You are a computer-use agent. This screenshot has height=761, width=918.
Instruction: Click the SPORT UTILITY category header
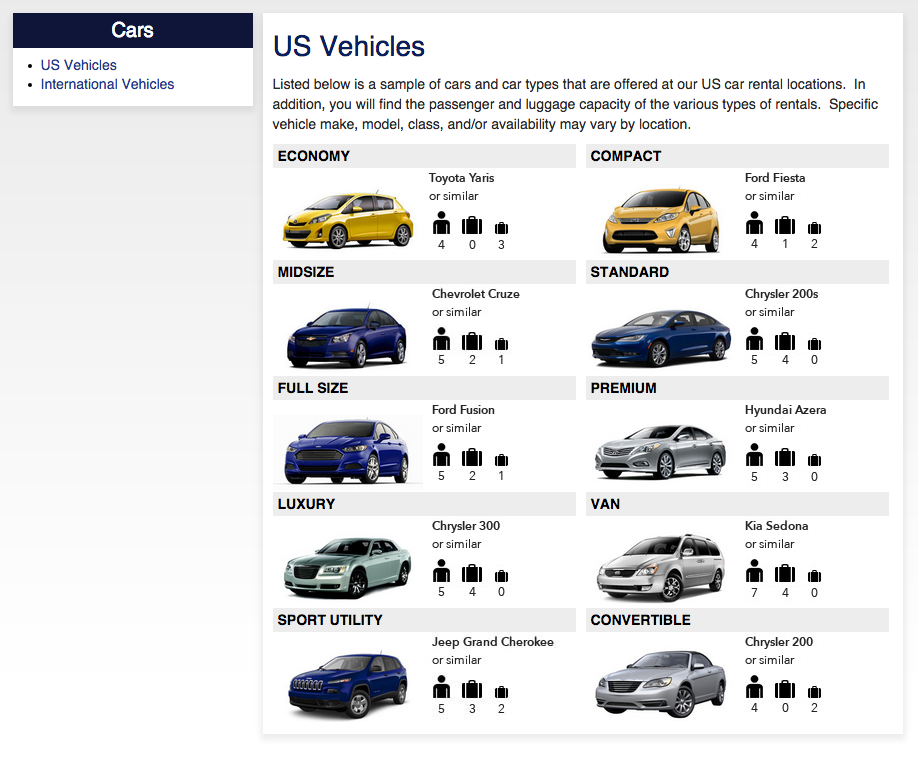point(424,620)
